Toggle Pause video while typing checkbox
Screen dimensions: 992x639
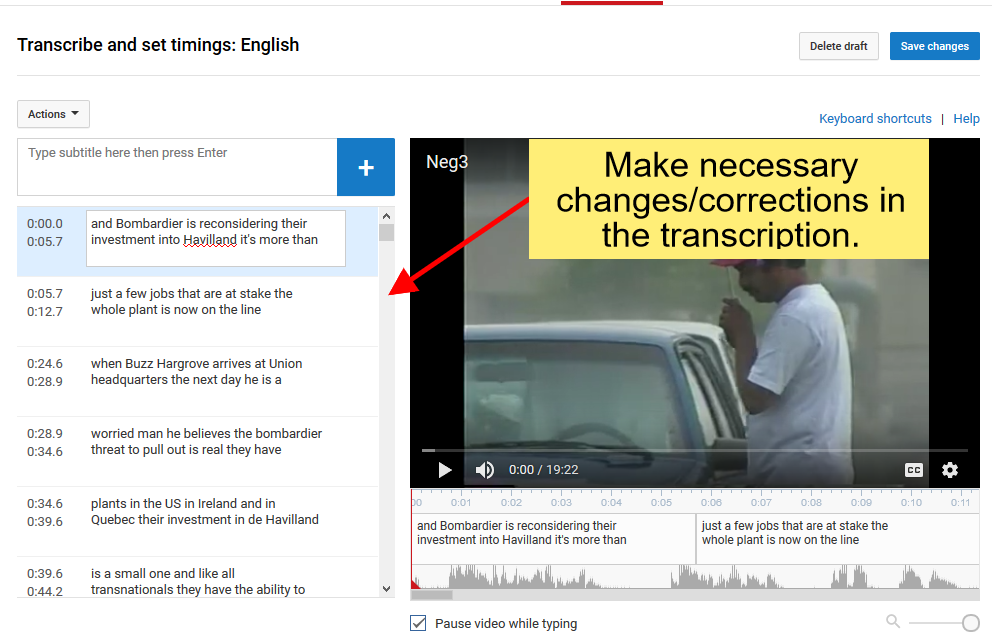pyautogui.click(x=419, y=623)
